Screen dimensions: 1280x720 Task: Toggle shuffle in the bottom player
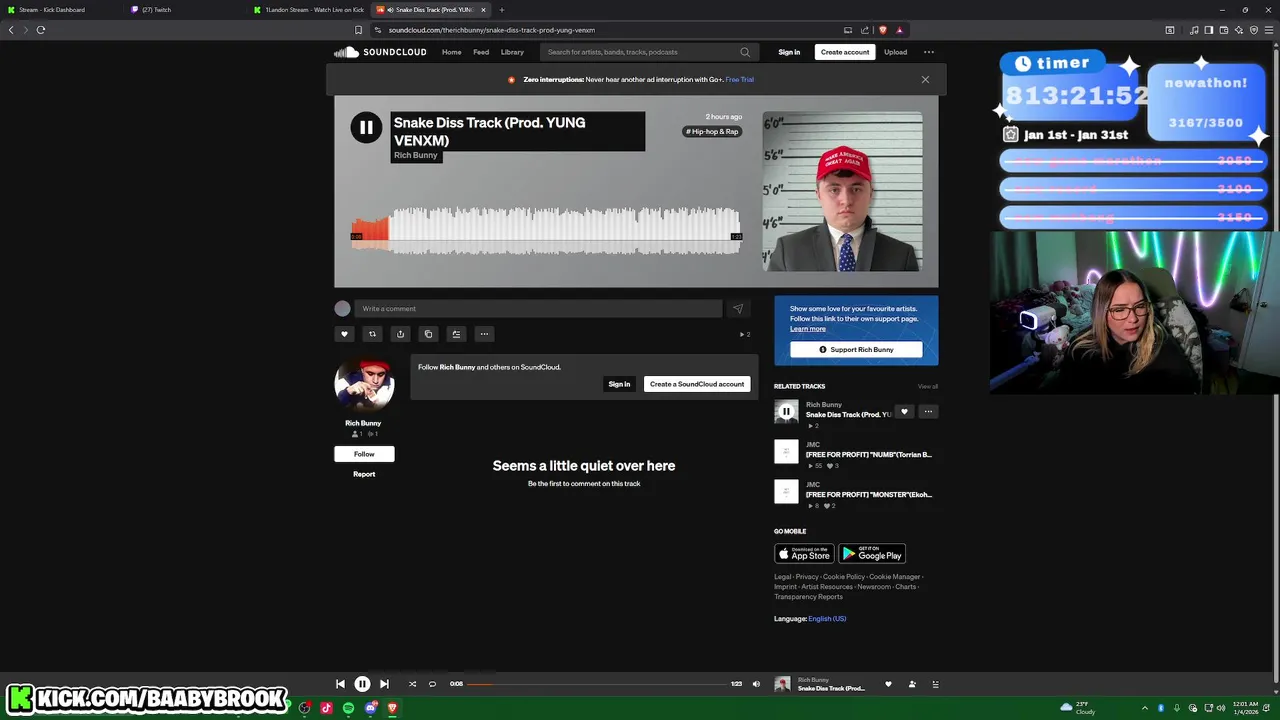pyautogui.click(x=412, y=684)
